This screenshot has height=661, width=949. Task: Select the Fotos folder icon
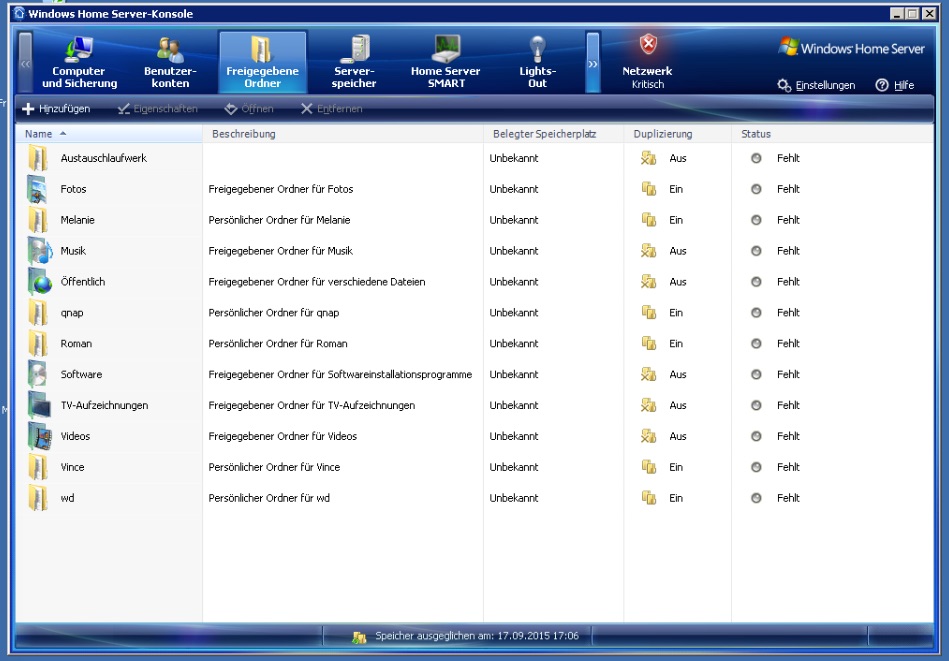point(38,189)
